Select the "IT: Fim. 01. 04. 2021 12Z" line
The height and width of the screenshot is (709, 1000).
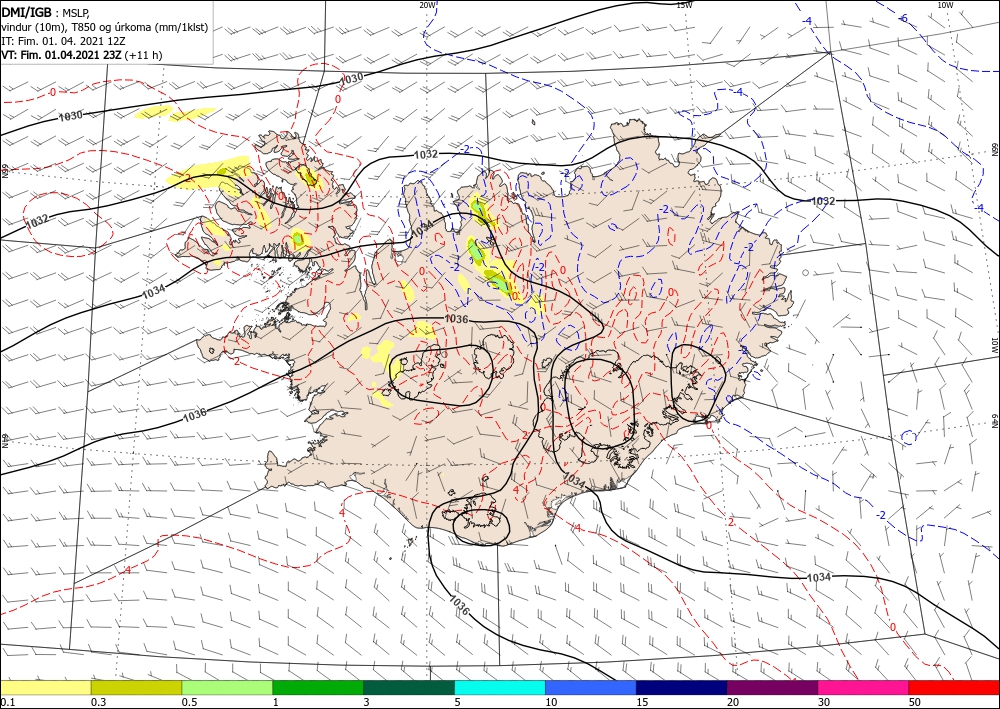tap(63, 41)
